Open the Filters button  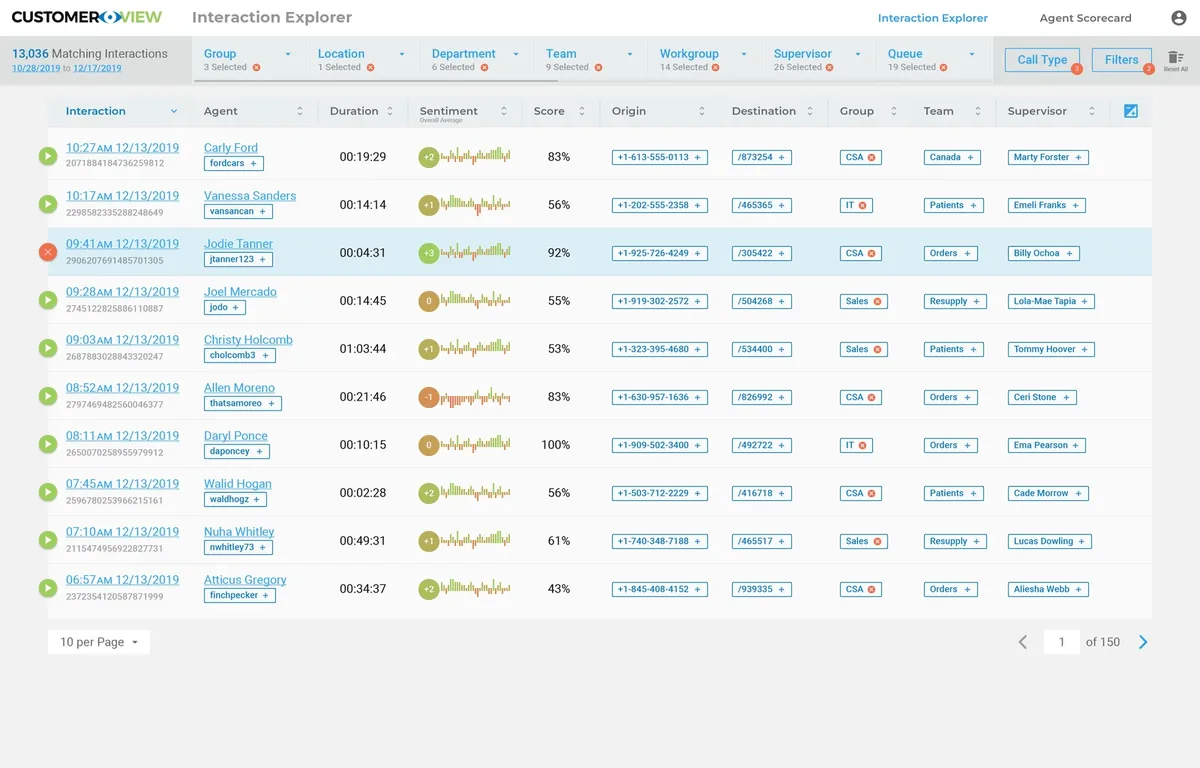pyautogui.click(x=1121, y=60)
